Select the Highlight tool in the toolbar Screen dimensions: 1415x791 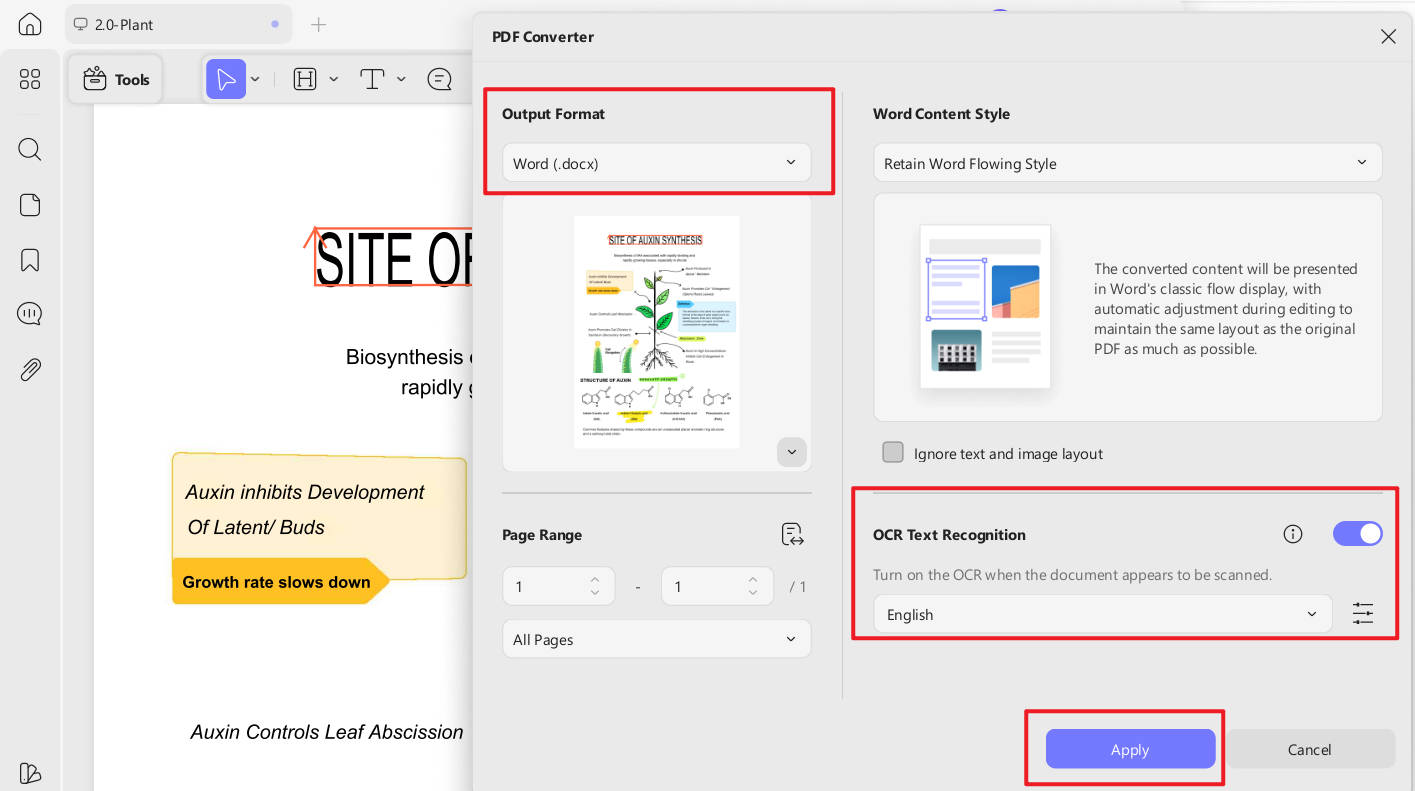[305, 78]
